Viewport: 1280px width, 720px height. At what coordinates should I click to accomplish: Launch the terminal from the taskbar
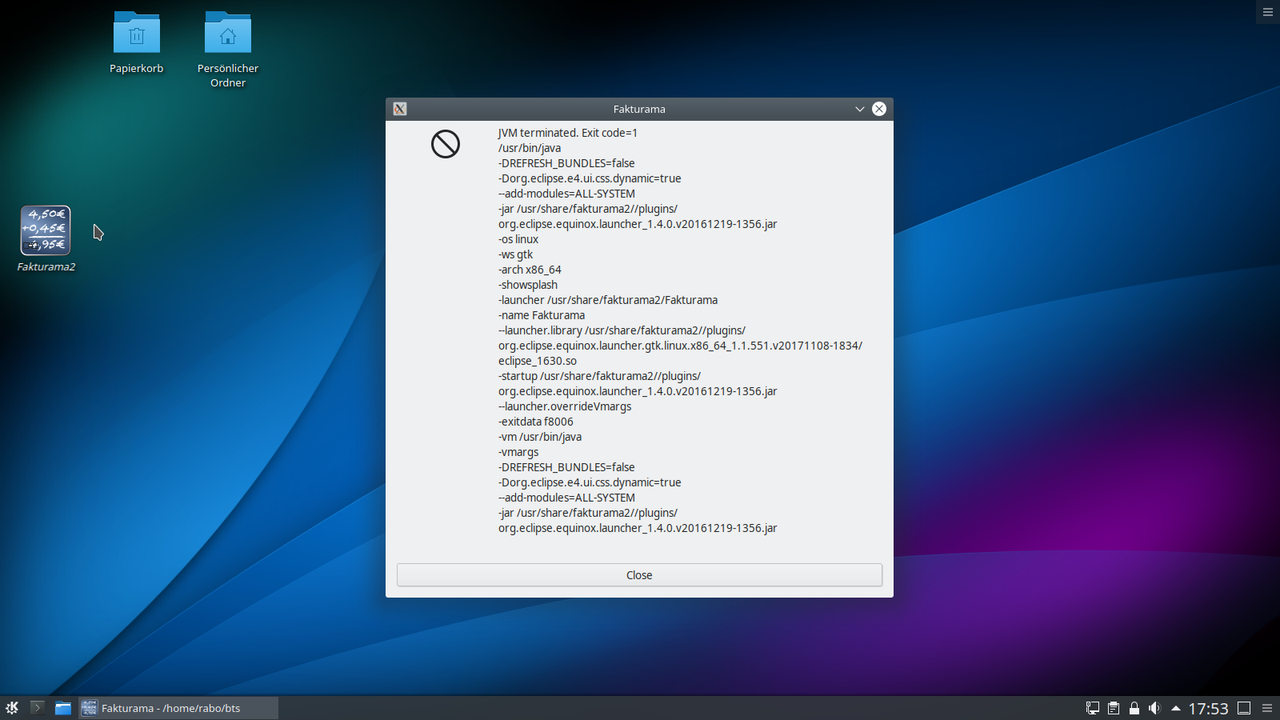(x=37, y=708)
